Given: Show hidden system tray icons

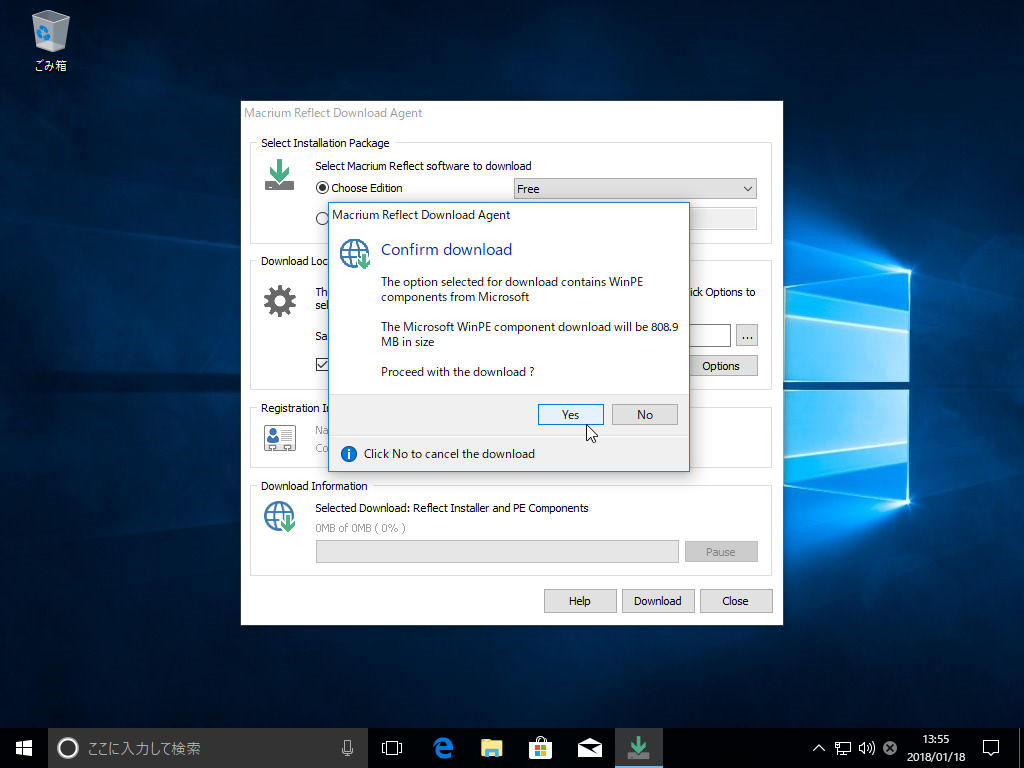Looking at the screenshot, I should (x=818, y=748).
